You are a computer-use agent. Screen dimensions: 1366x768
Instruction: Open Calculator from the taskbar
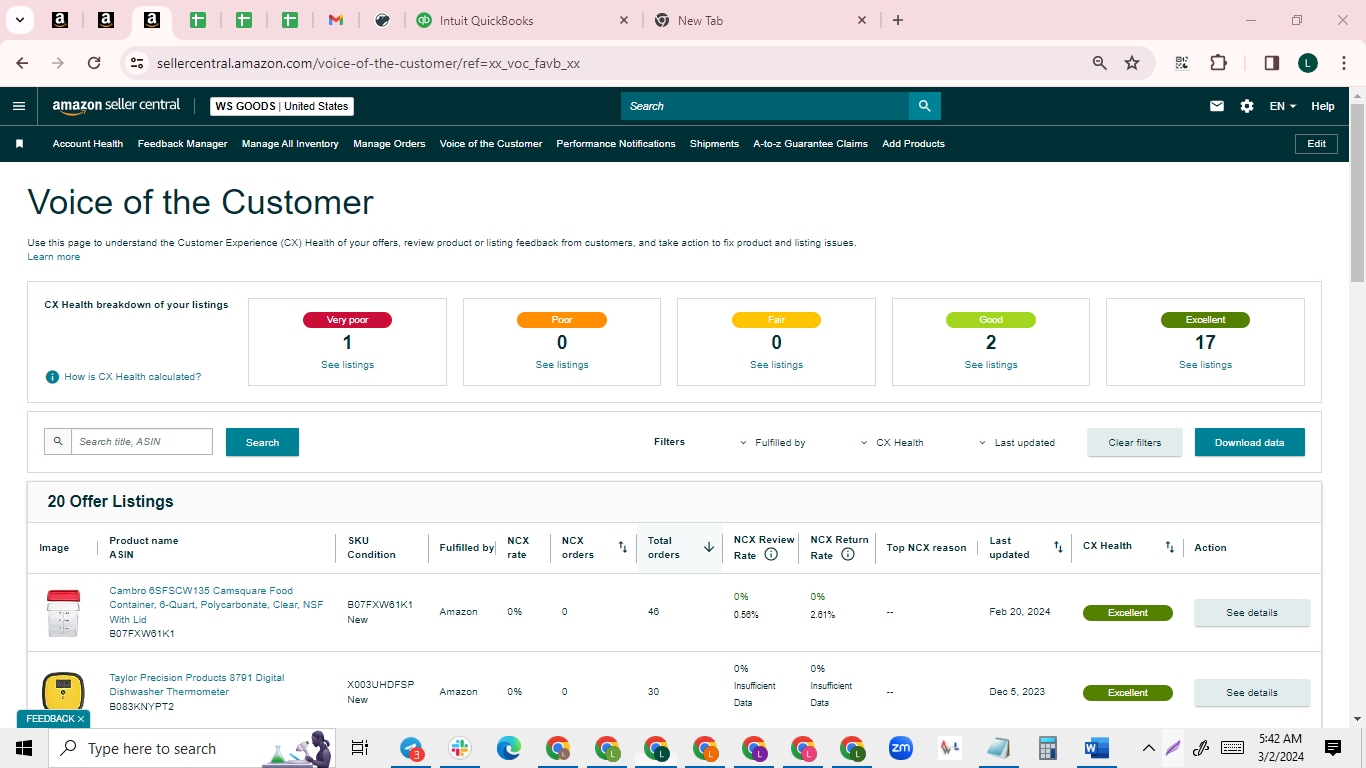tap(1048, 748)
